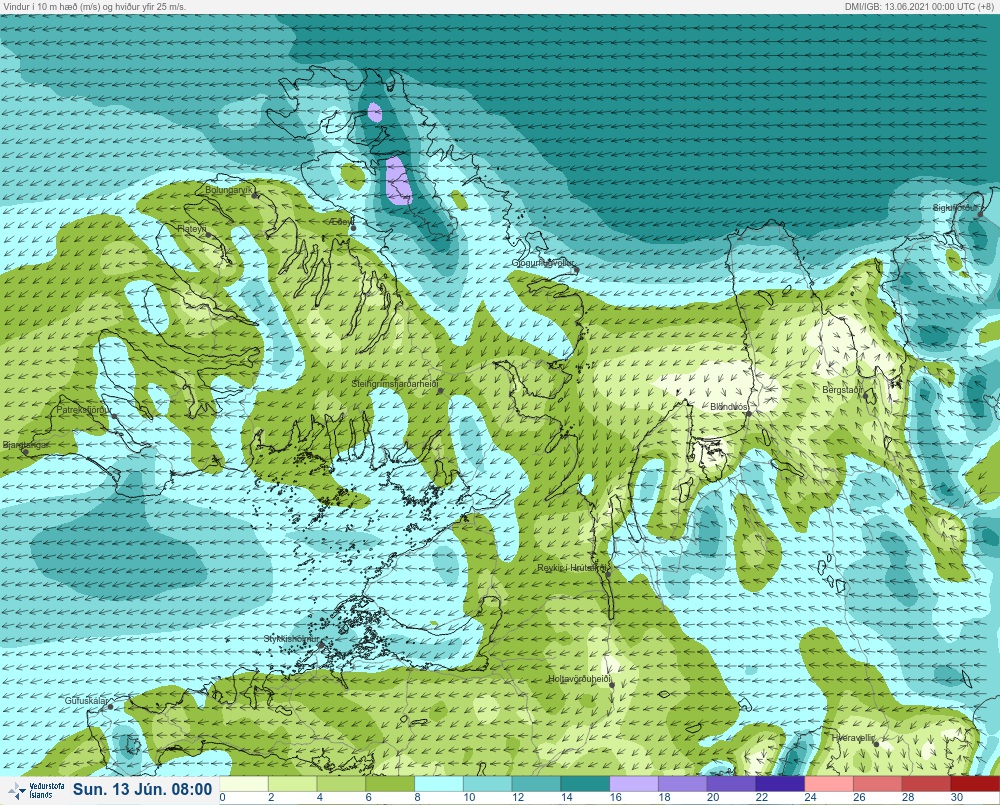The width and height of the screenshot is (1000, 805).
Task: Select the Bjargtangar station label
Action: tap(26, 445)
